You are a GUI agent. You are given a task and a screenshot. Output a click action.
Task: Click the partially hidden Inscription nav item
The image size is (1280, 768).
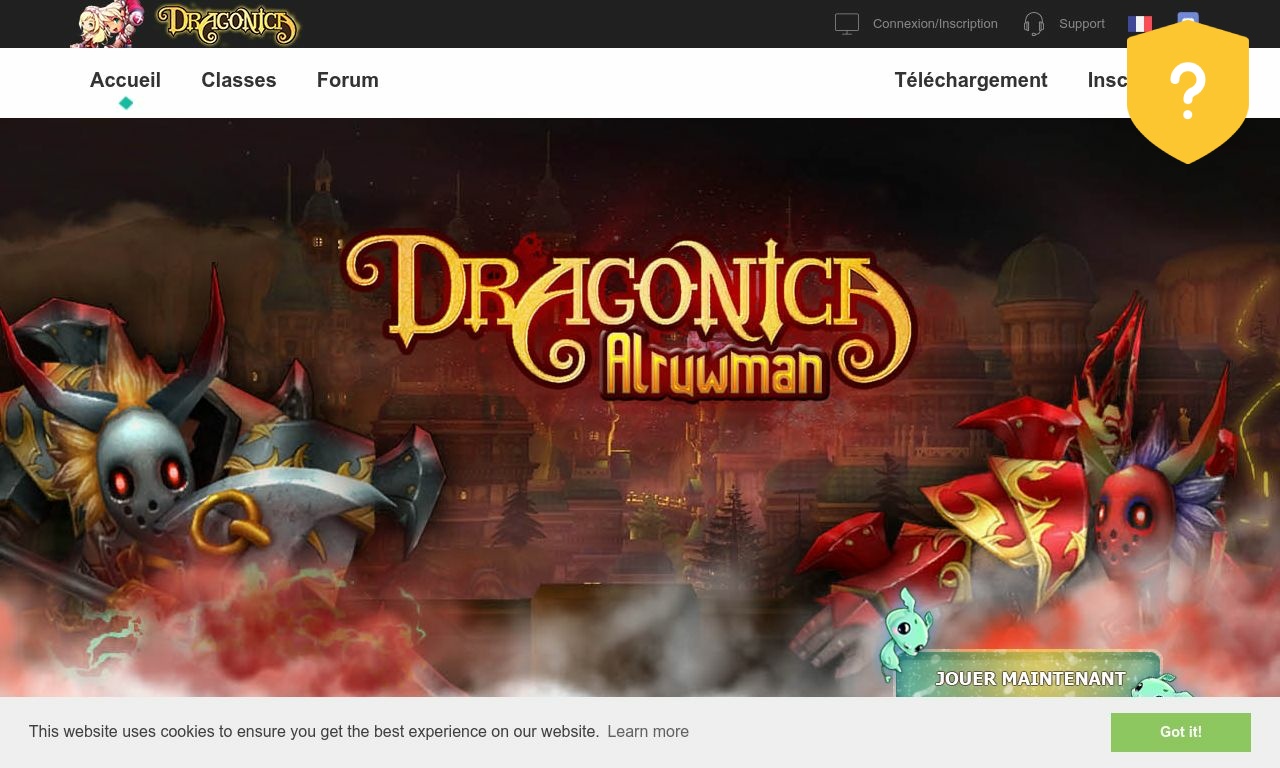coord(1108,80)
